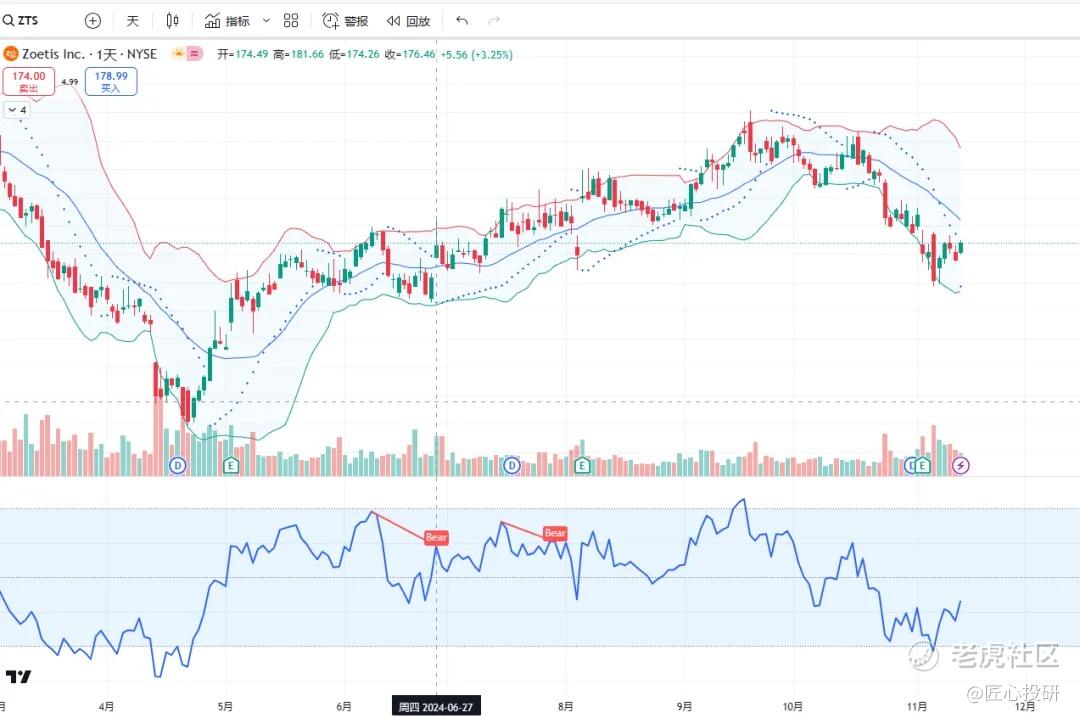Open the candlestick chart type icon
Viewport: 1080px width, 718px height.
(x=172, y=21)
